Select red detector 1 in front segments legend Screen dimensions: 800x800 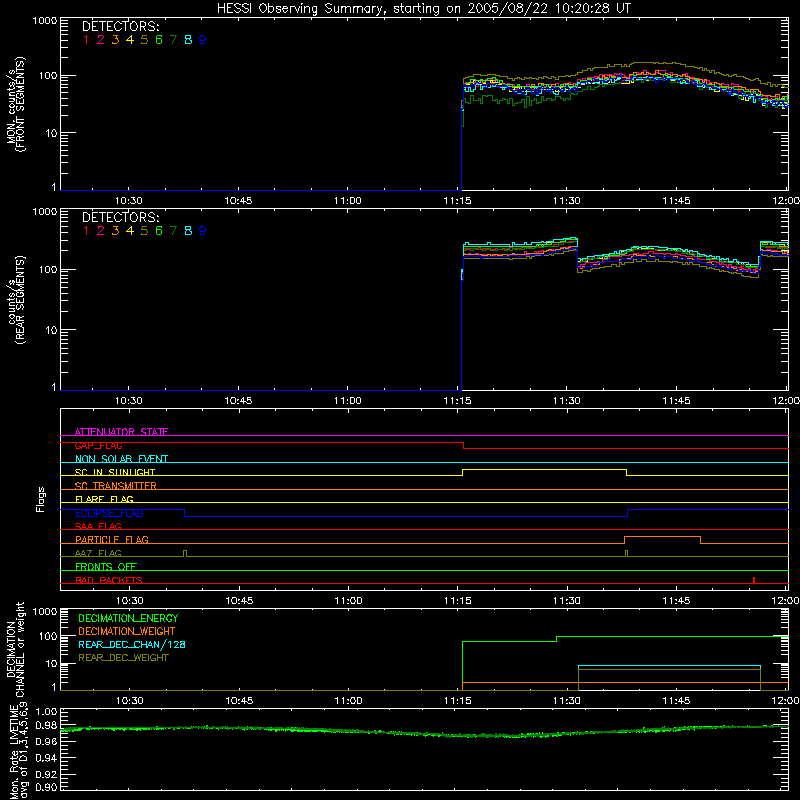pos(86,40)
